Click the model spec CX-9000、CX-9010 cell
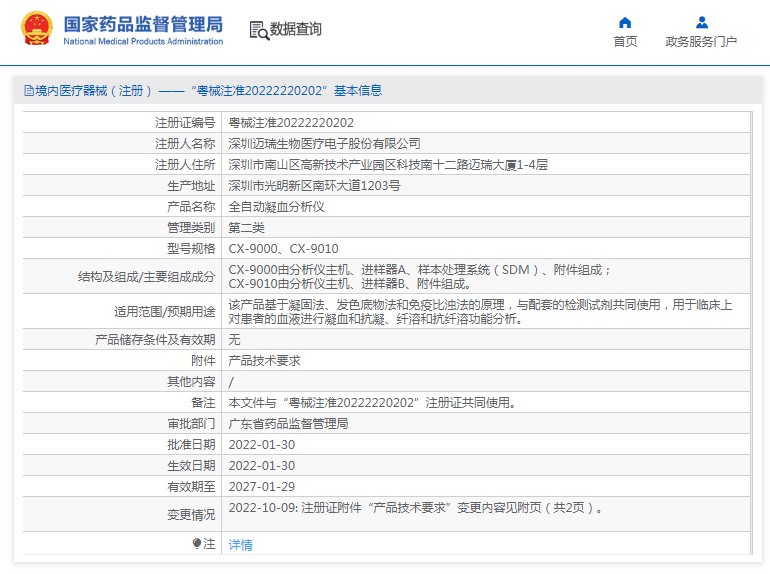Viewport: 770px width, 574px height. (283, 248)
